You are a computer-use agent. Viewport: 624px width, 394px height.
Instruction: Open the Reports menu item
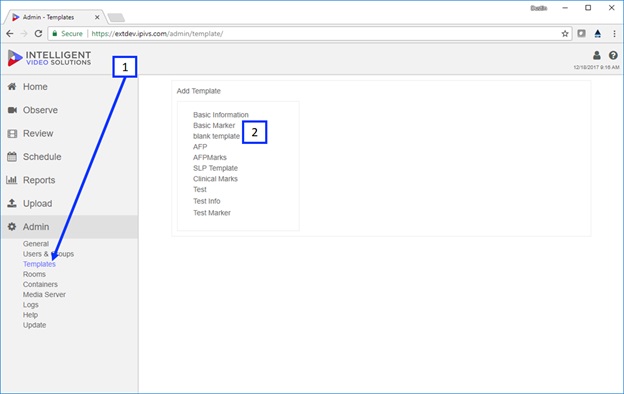tap(39, 180)
